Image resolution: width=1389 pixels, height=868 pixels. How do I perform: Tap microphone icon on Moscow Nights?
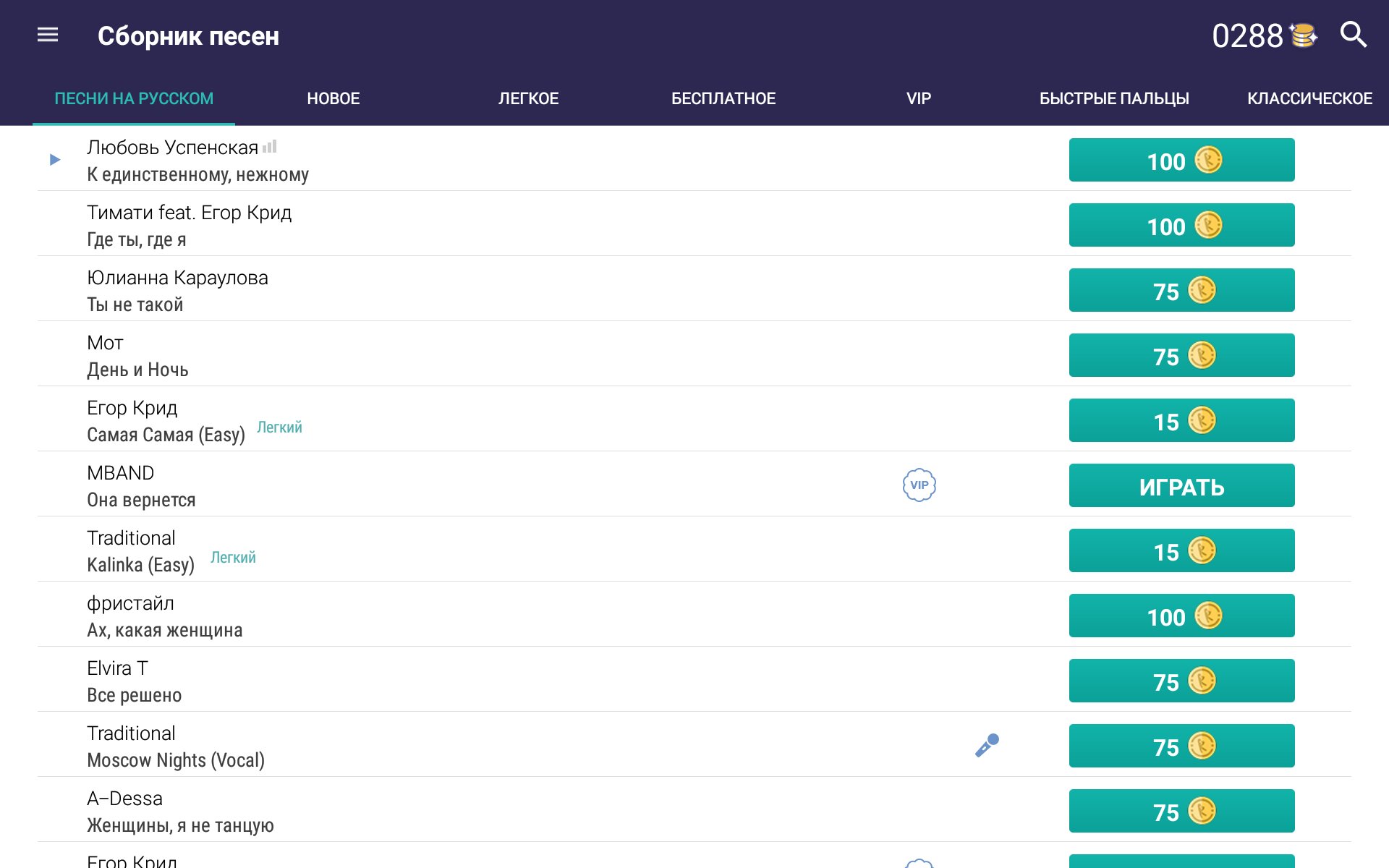[x=987, y=745]
